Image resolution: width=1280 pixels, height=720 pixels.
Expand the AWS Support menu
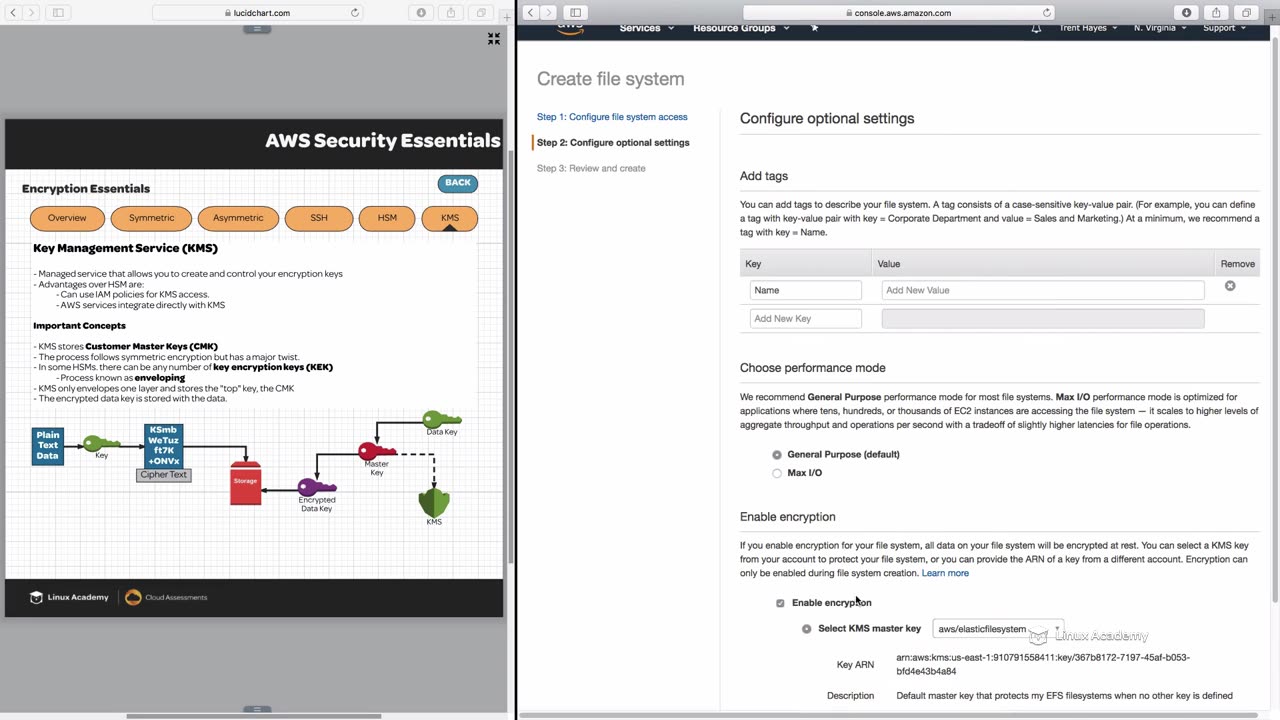1224,28
